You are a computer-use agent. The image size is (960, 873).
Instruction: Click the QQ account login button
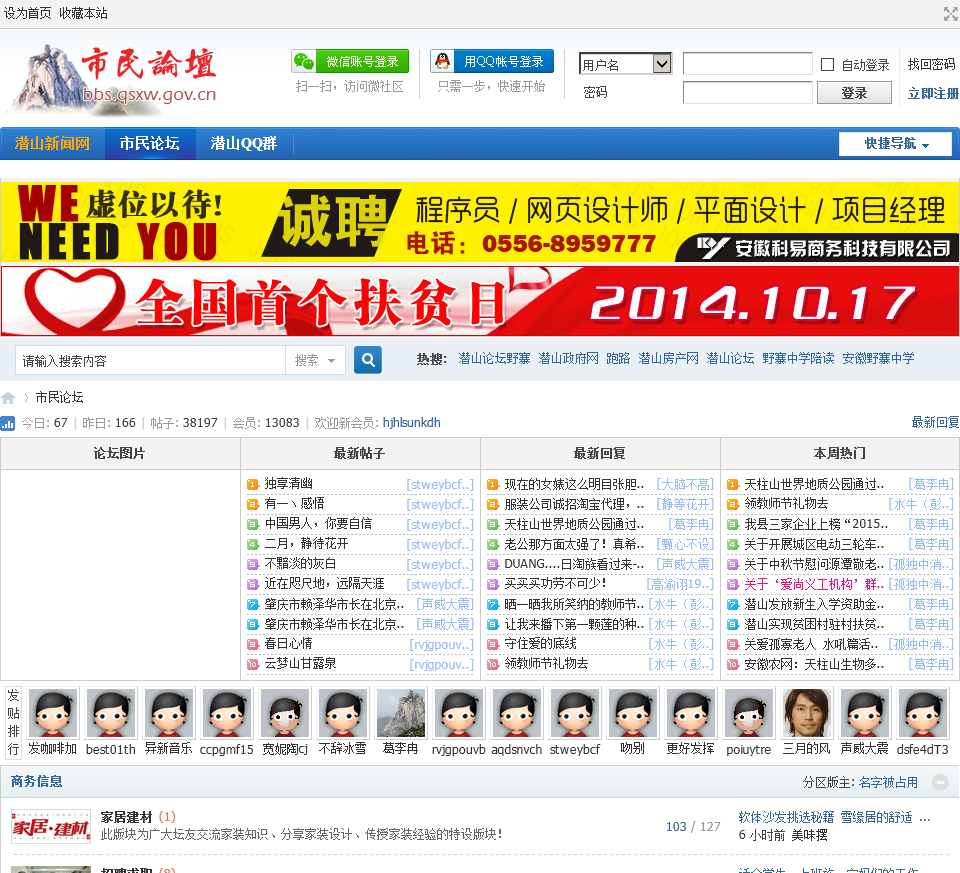pos(492,61)
